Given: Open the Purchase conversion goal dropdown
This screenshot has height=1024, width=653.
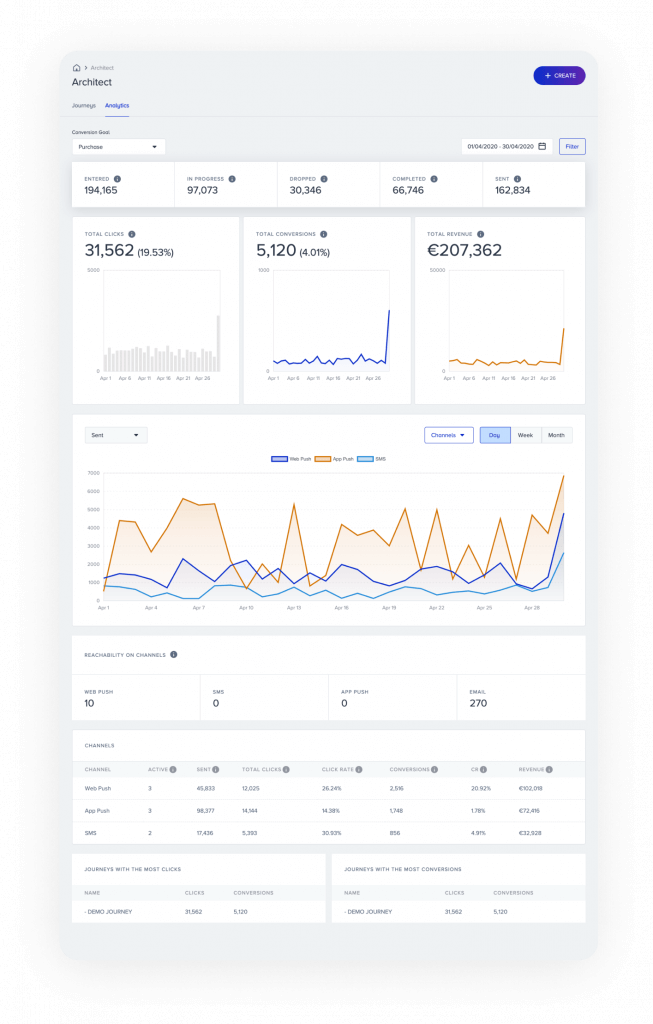Looking at the screenshot, I should point(118,147).
